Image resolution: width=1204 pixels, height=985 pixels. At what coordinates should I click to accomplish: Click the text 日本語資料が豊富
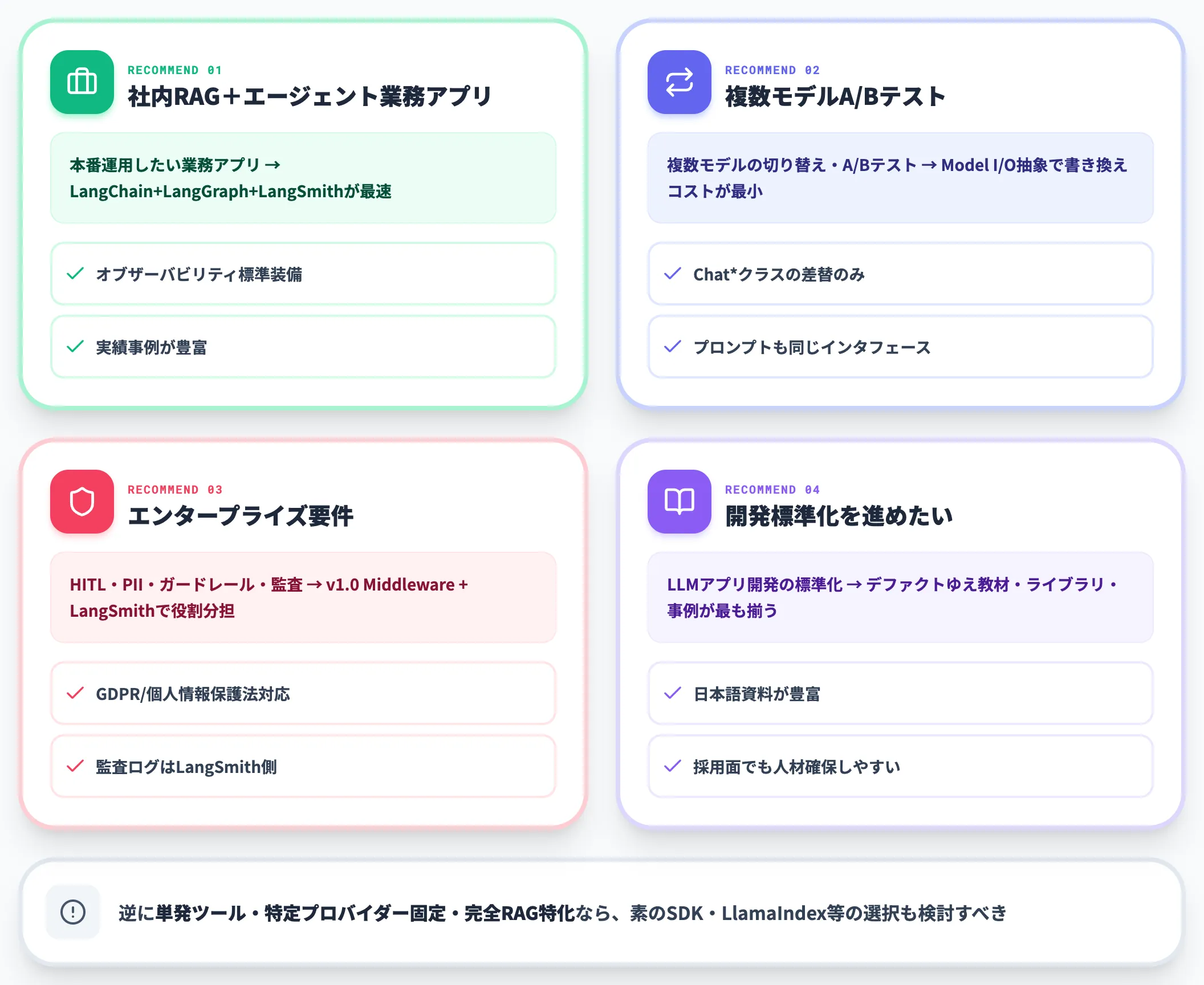[756, 694]
